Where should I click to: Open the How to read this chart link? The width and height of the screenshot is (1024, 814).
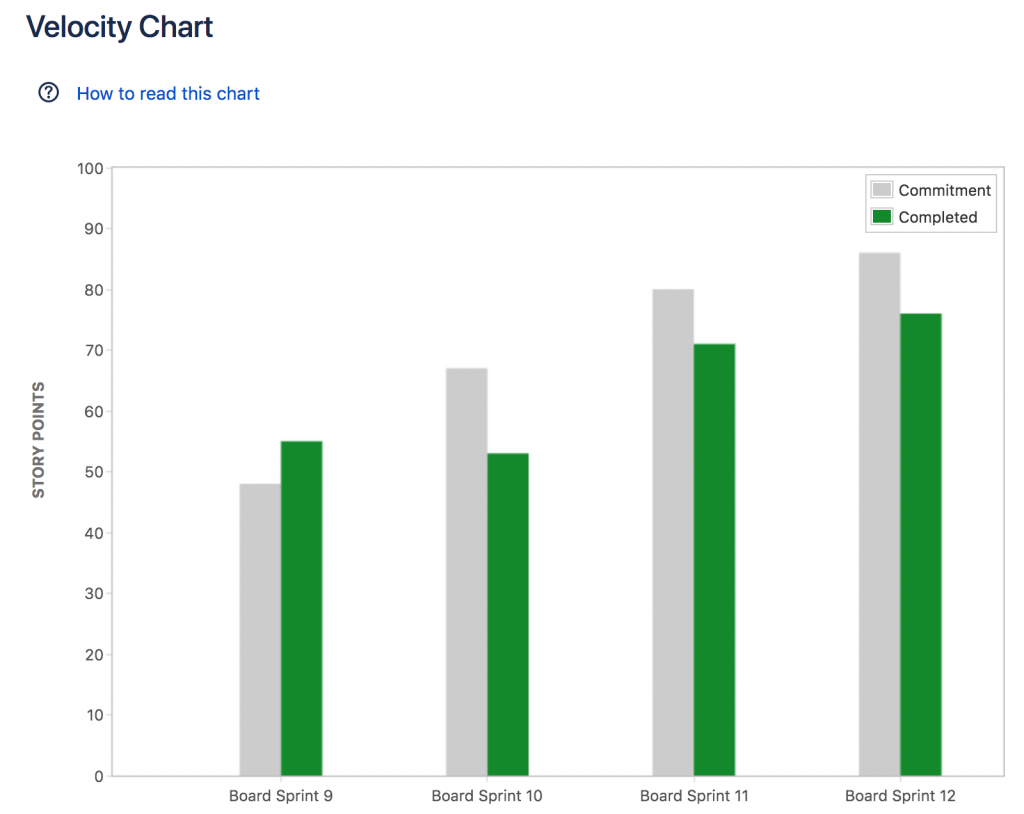coord(167,92)
